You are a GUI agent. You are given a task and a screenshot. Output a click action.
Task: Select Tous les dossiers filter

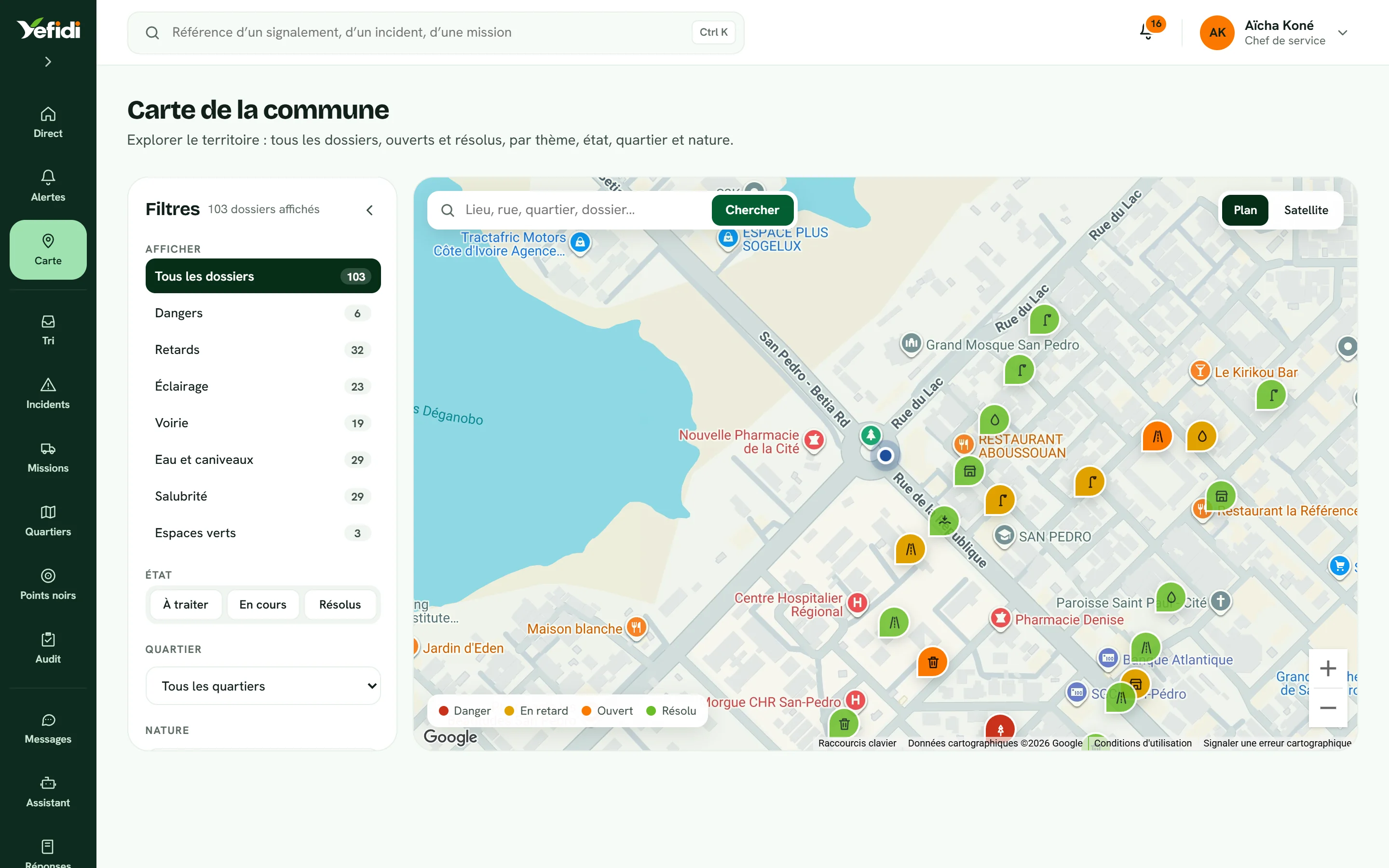pos(263,276)
